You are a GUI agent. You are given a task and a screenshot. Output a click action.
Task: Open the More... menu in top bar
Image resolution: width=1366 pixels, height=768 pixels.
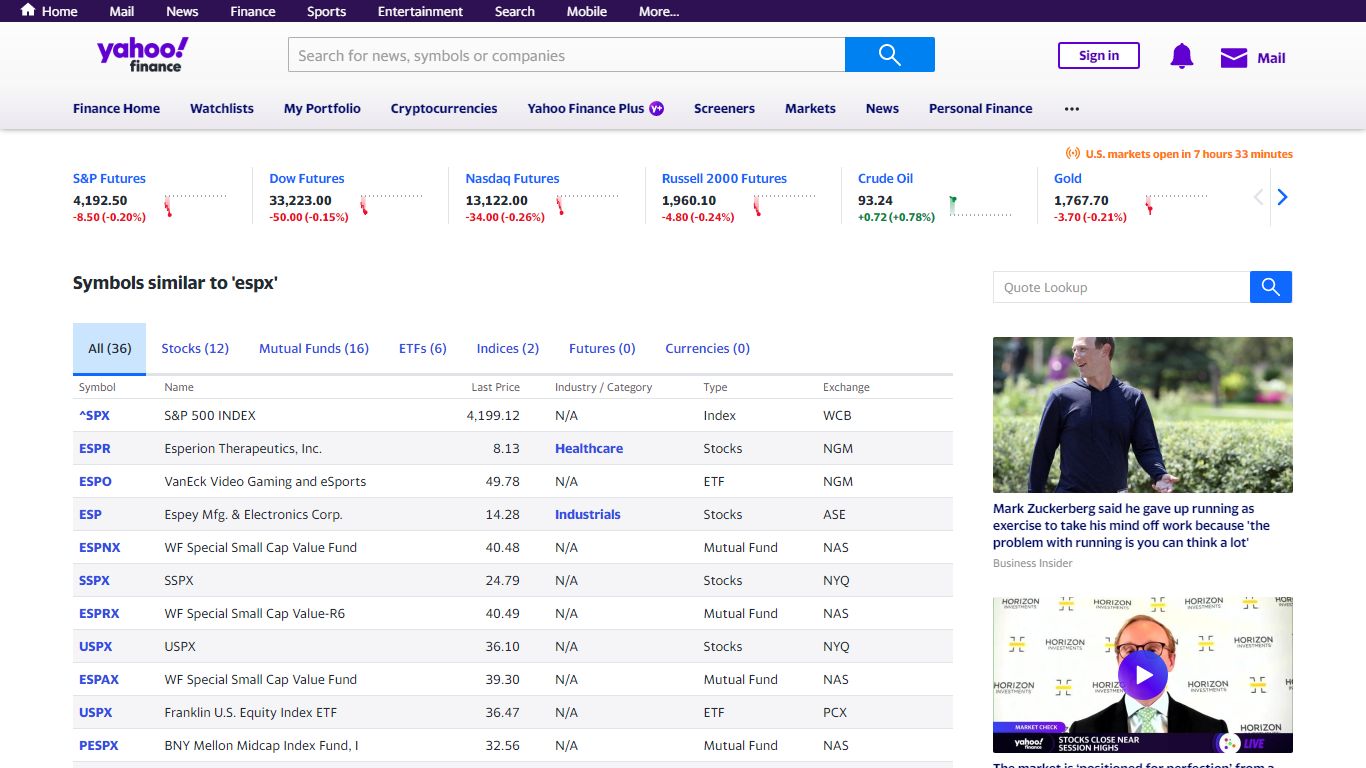coord(659,11)
